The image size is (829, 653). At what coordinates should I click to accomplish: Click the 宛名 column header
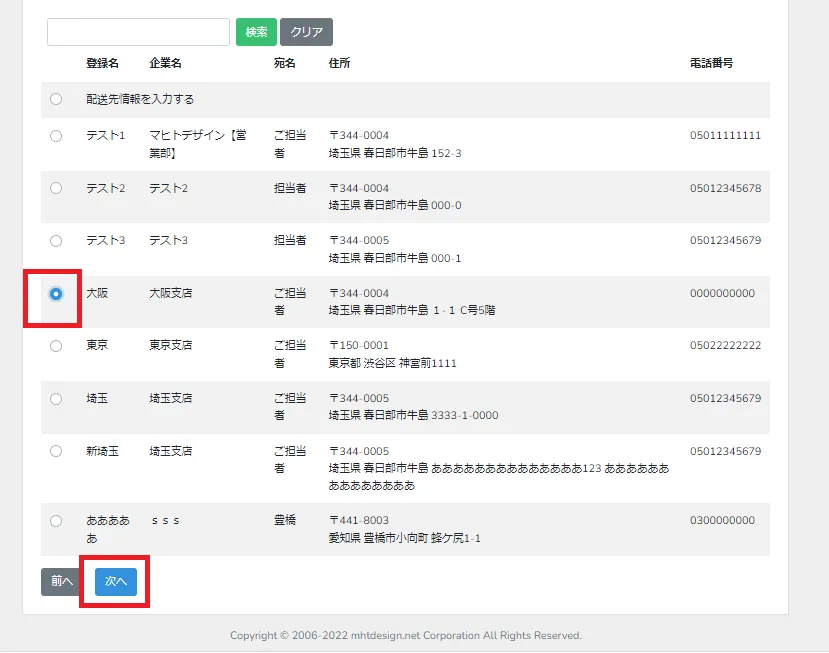click(284, 62)
